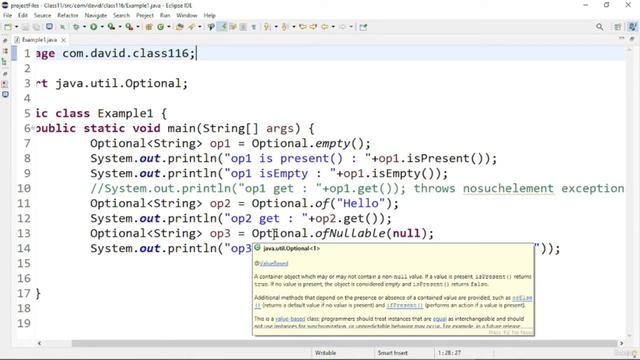The width and height of the screenshot is (640, 360).
Task: Click the 'Smart Insert' status bar entry
Action: coord(392,353)
